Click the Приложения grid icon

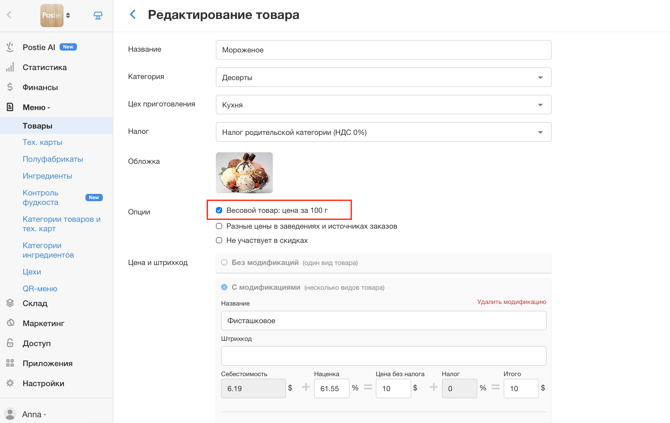click(10, 363)
